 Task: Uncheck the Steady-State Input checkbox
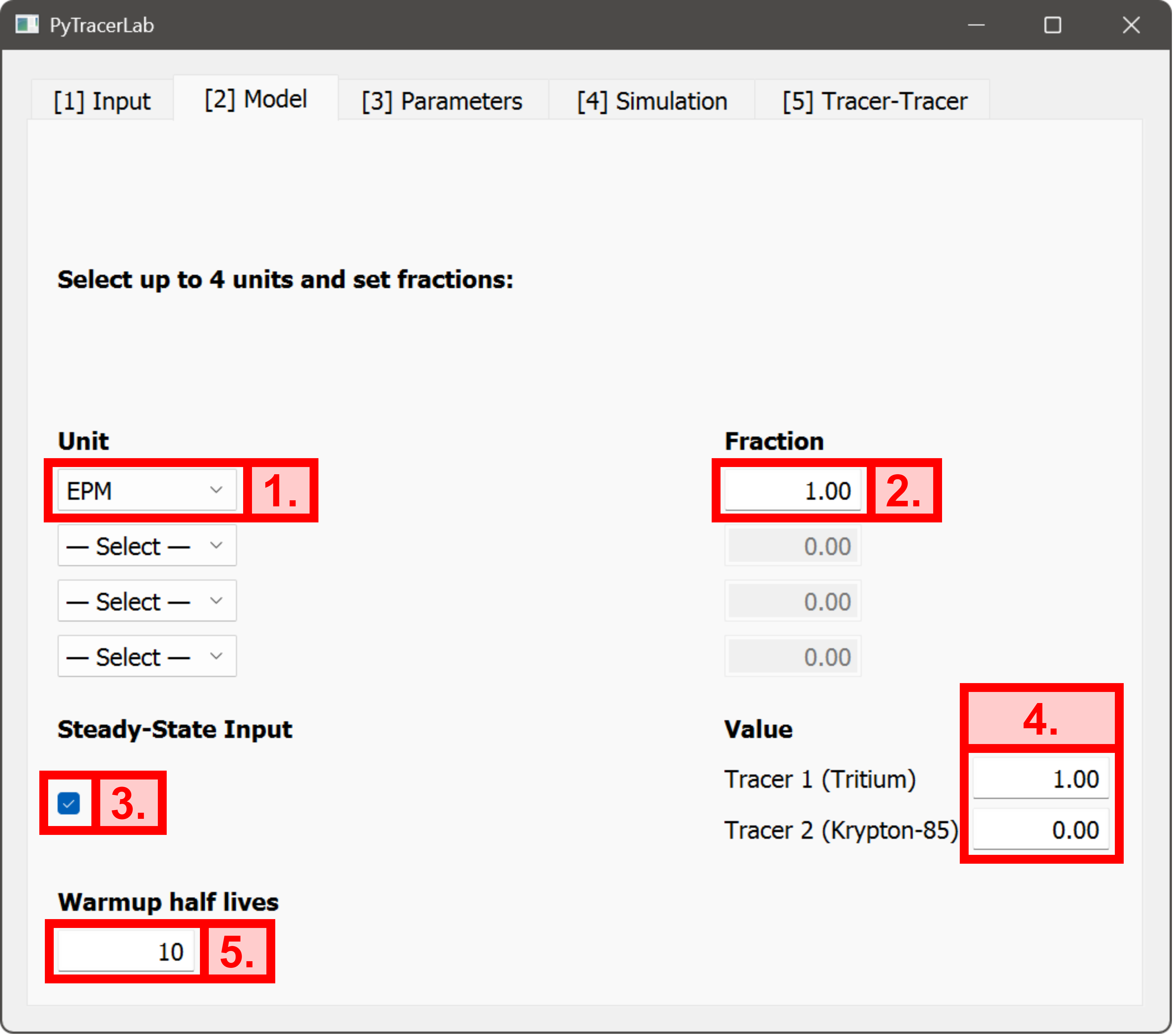pos(69,803)
